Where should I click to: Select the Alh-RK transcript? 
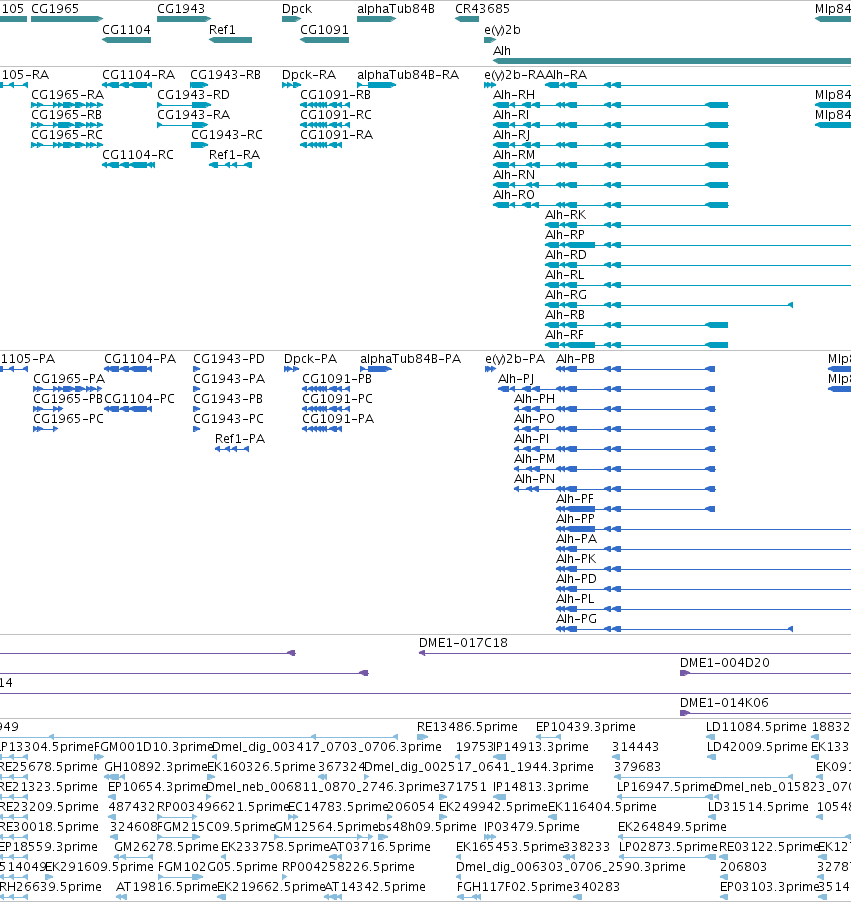[x=698, y=226]
